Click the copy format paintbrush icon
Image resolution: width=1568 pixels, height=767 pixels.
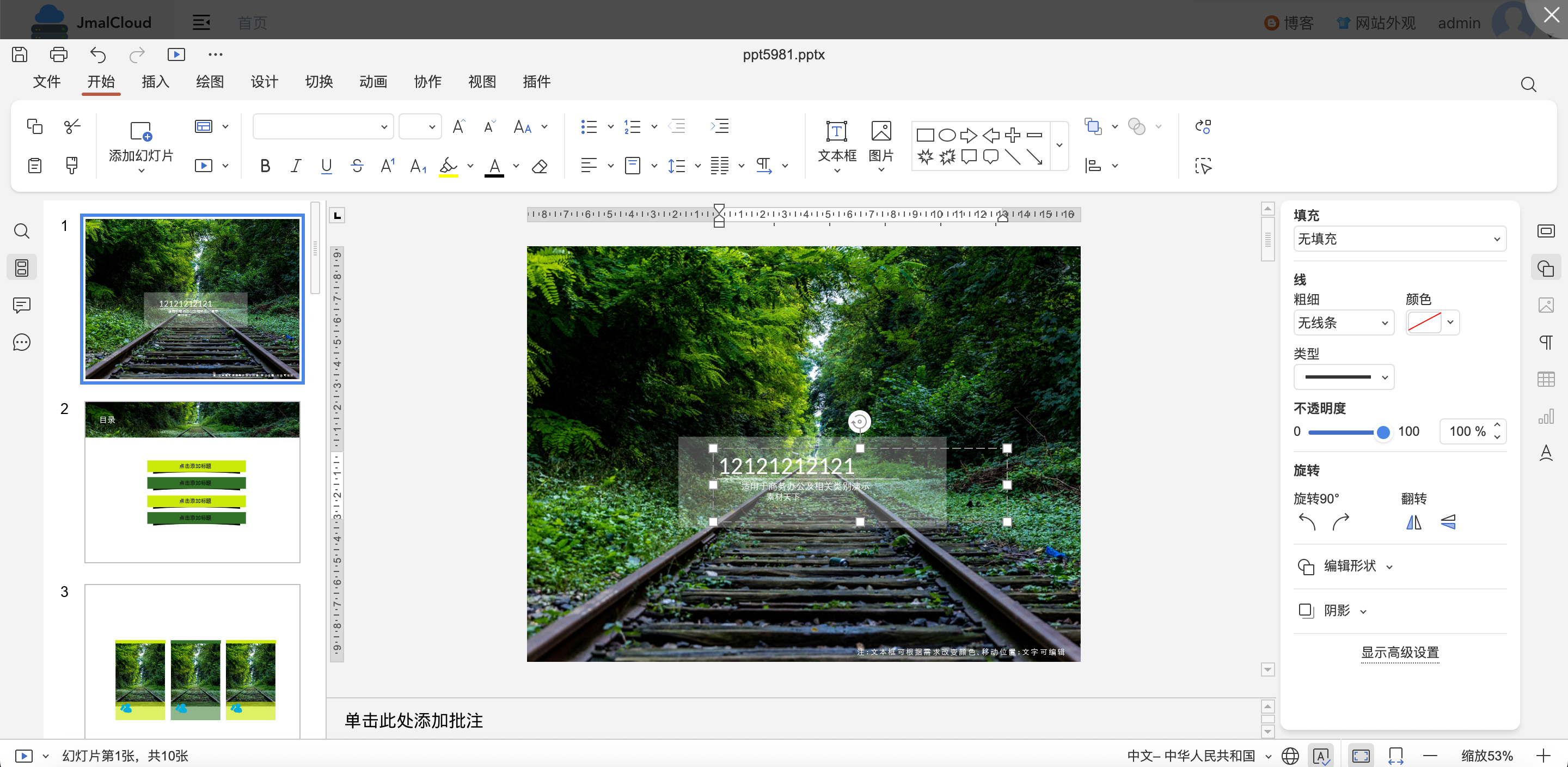[x=71, y=165]
